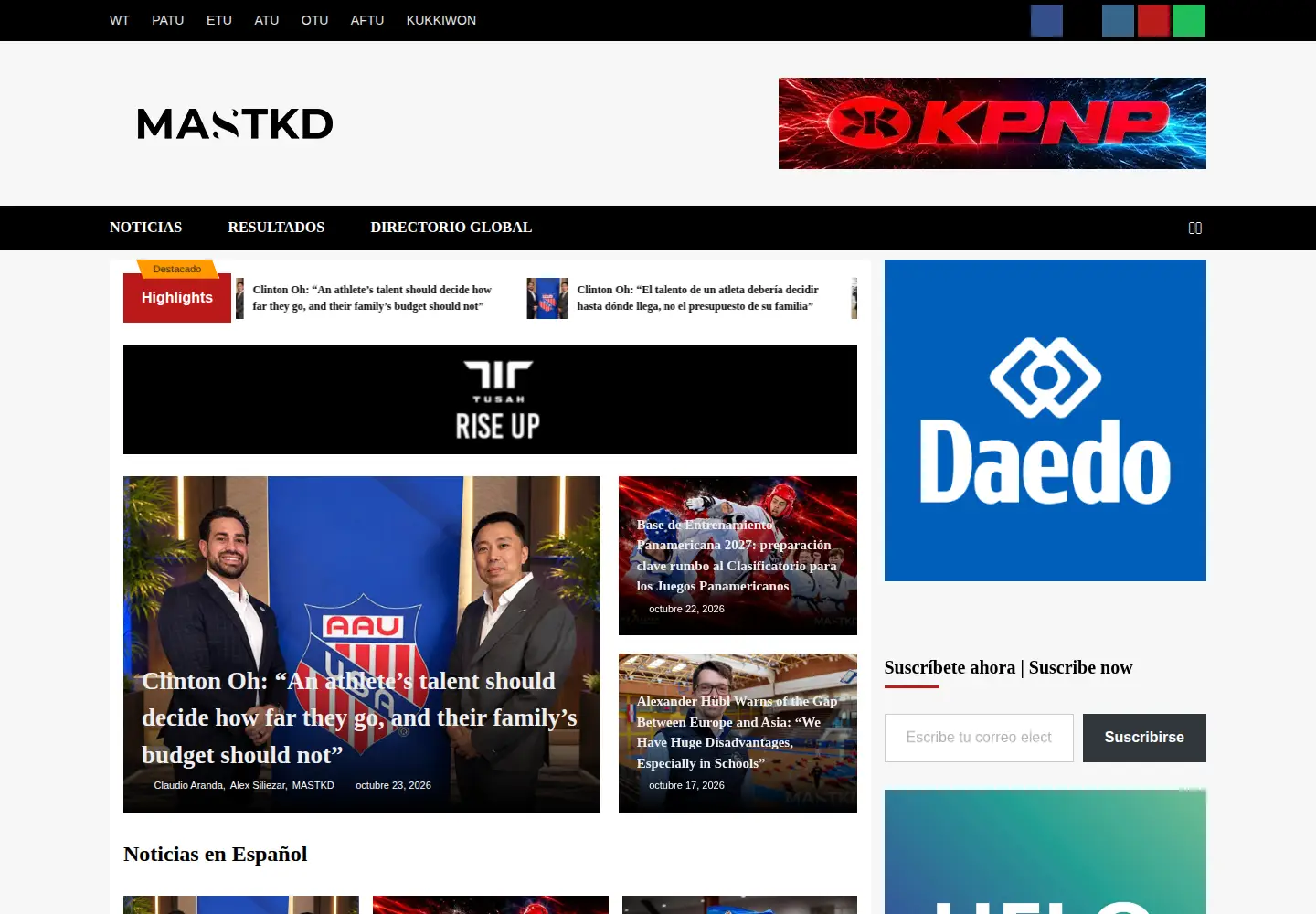
Task: Open the OTU link in top bar
Action: click(314, 20)
